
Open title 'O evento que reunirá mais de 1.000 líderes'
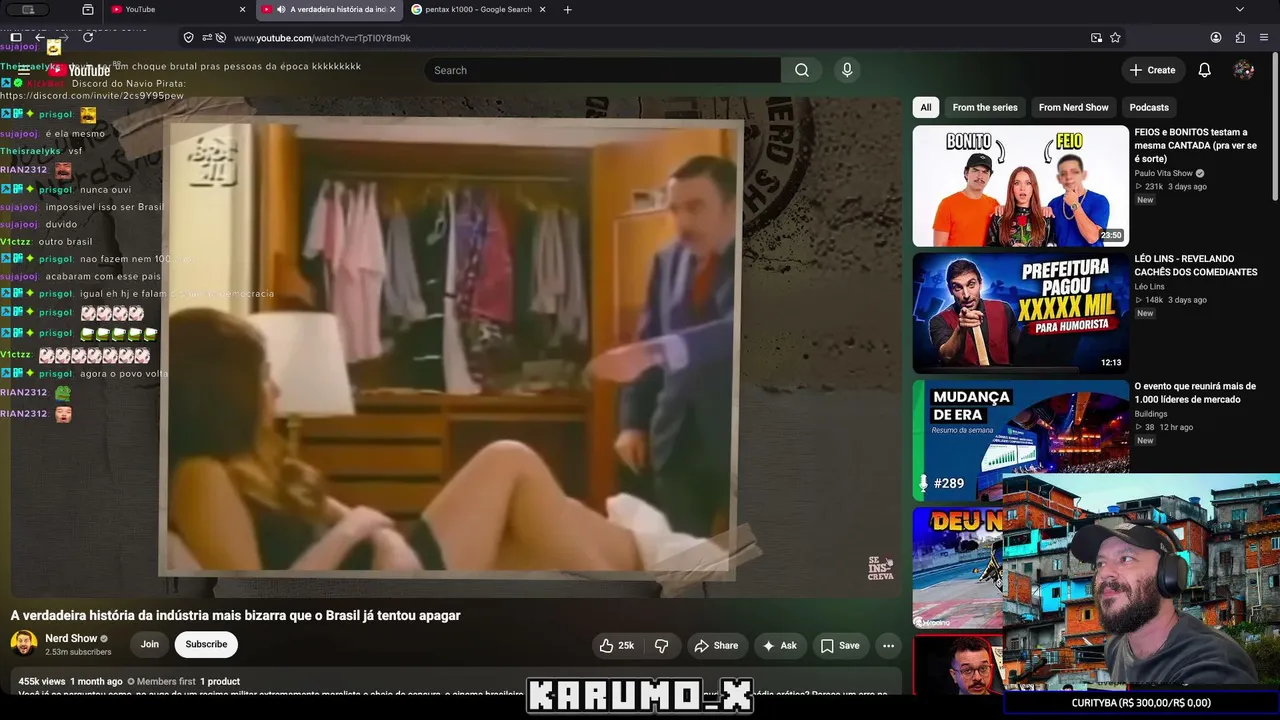click(x=1196, y=393)
